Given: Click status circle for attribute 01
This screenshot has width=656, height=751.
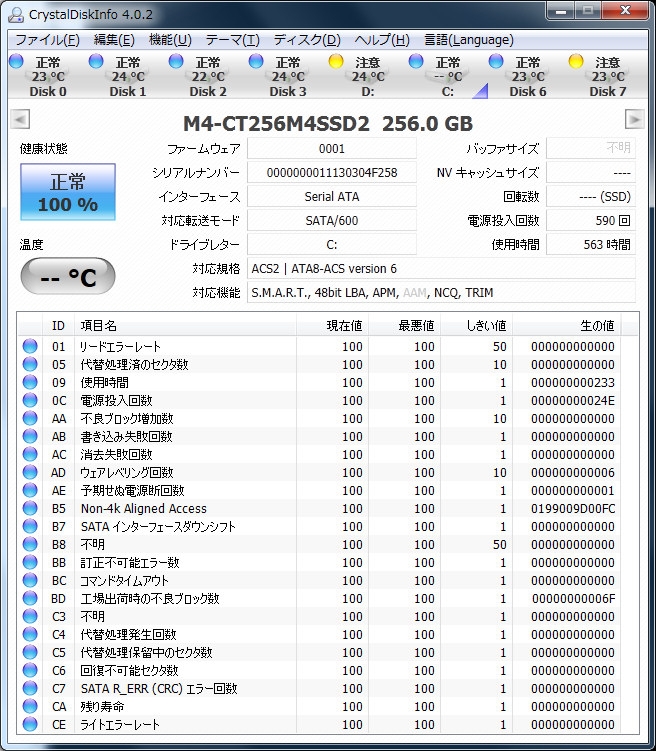Looking at the screenshot, I should 30,346.
